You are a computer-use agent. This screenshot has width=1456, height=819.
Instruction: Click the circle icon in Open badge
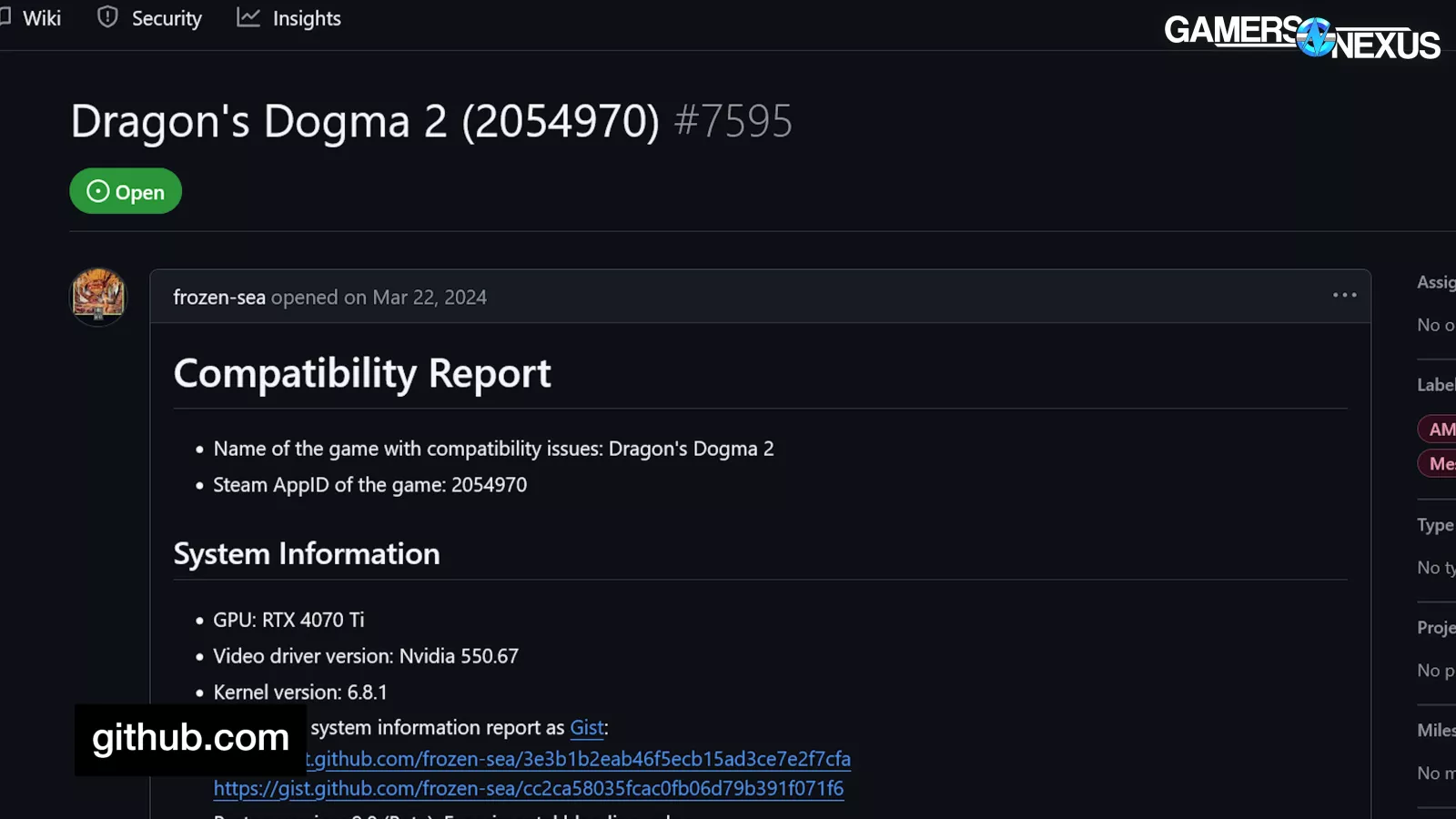(x=97, y=191)
